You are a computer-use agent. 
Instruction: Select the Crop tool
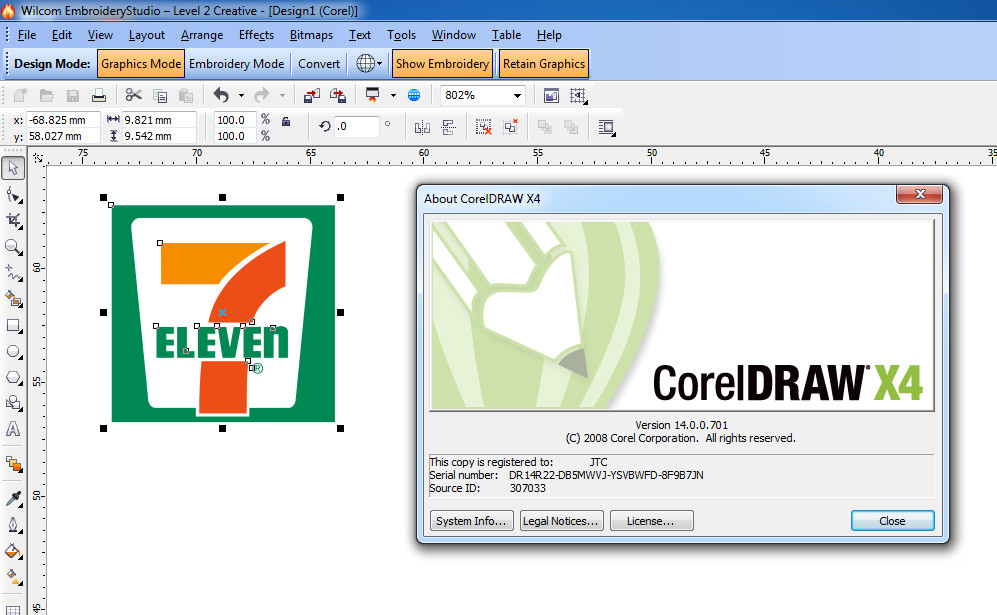(x=13, y=221)
